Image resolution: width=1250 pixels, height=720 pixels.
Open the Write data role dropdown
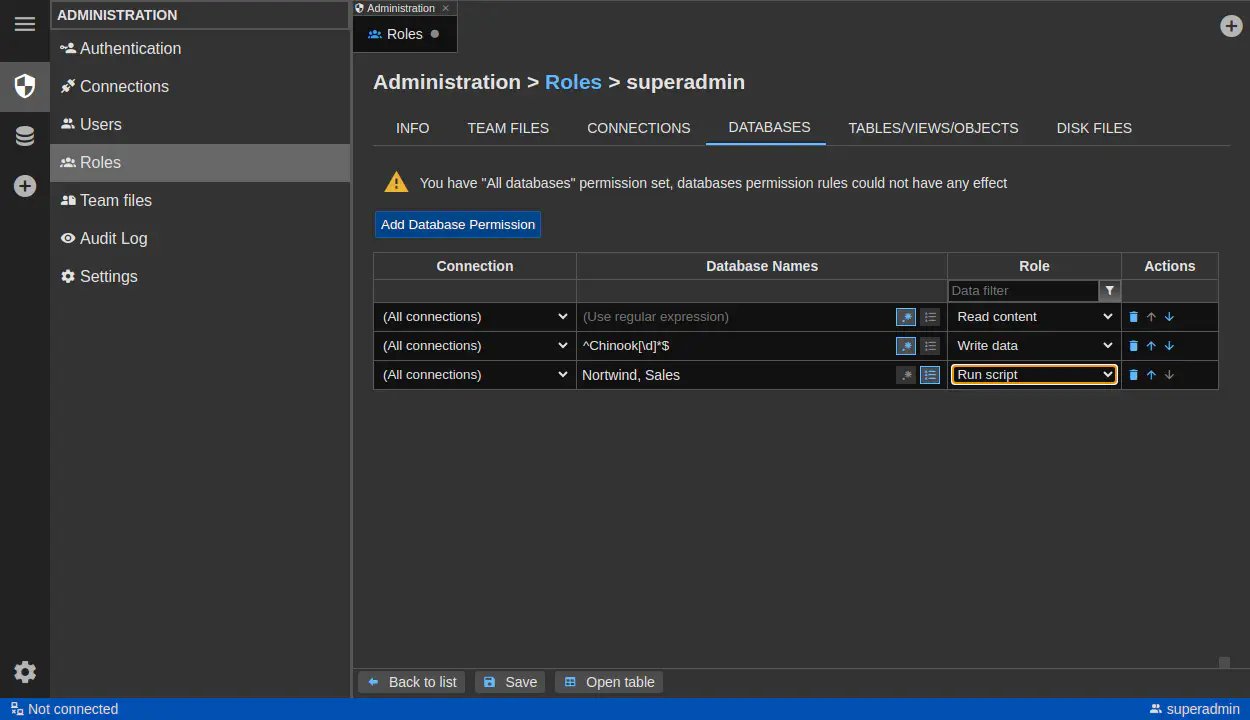tap(1034, 346)
